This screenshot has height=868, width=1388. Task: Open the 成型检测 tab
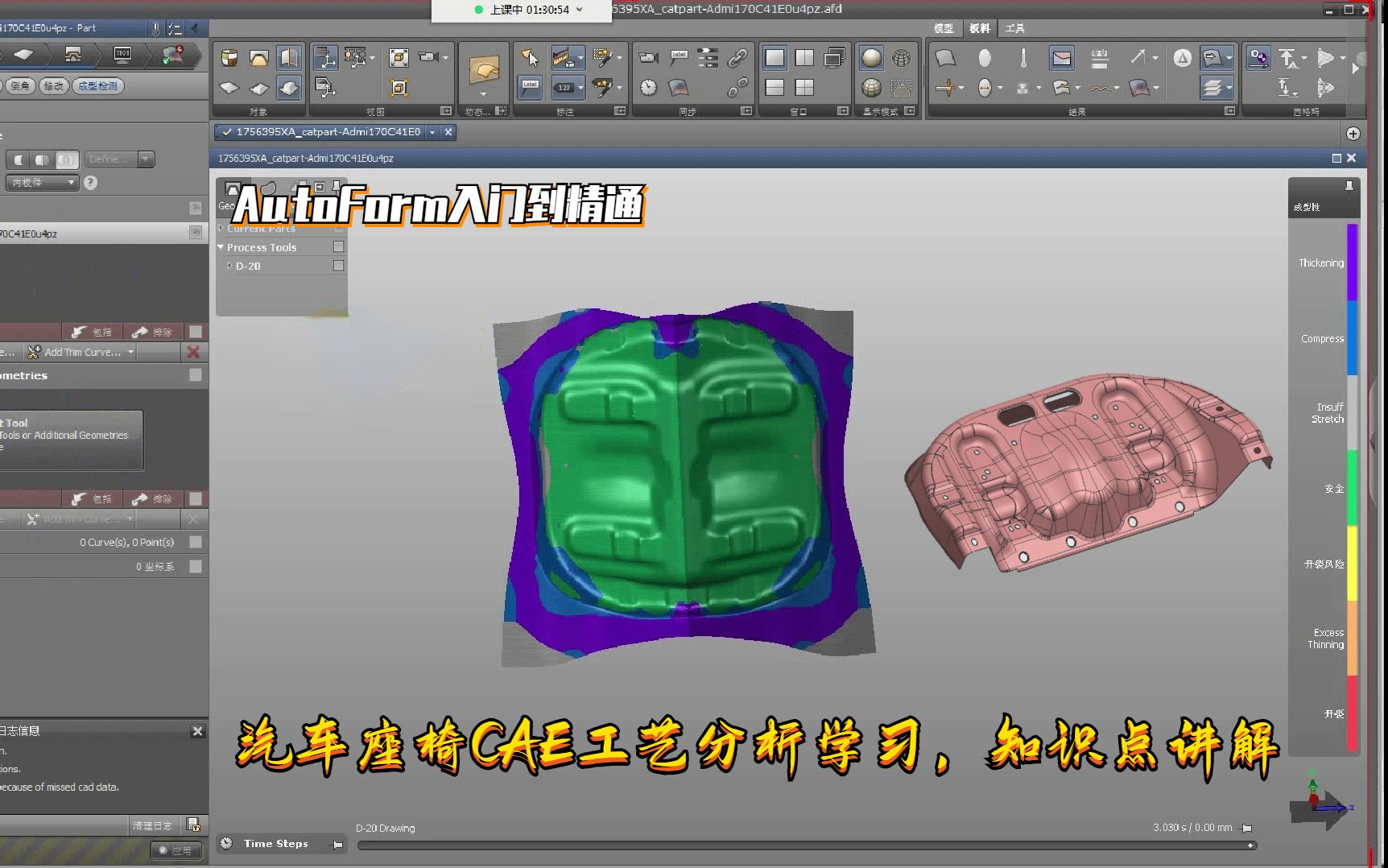pos(97,85)
